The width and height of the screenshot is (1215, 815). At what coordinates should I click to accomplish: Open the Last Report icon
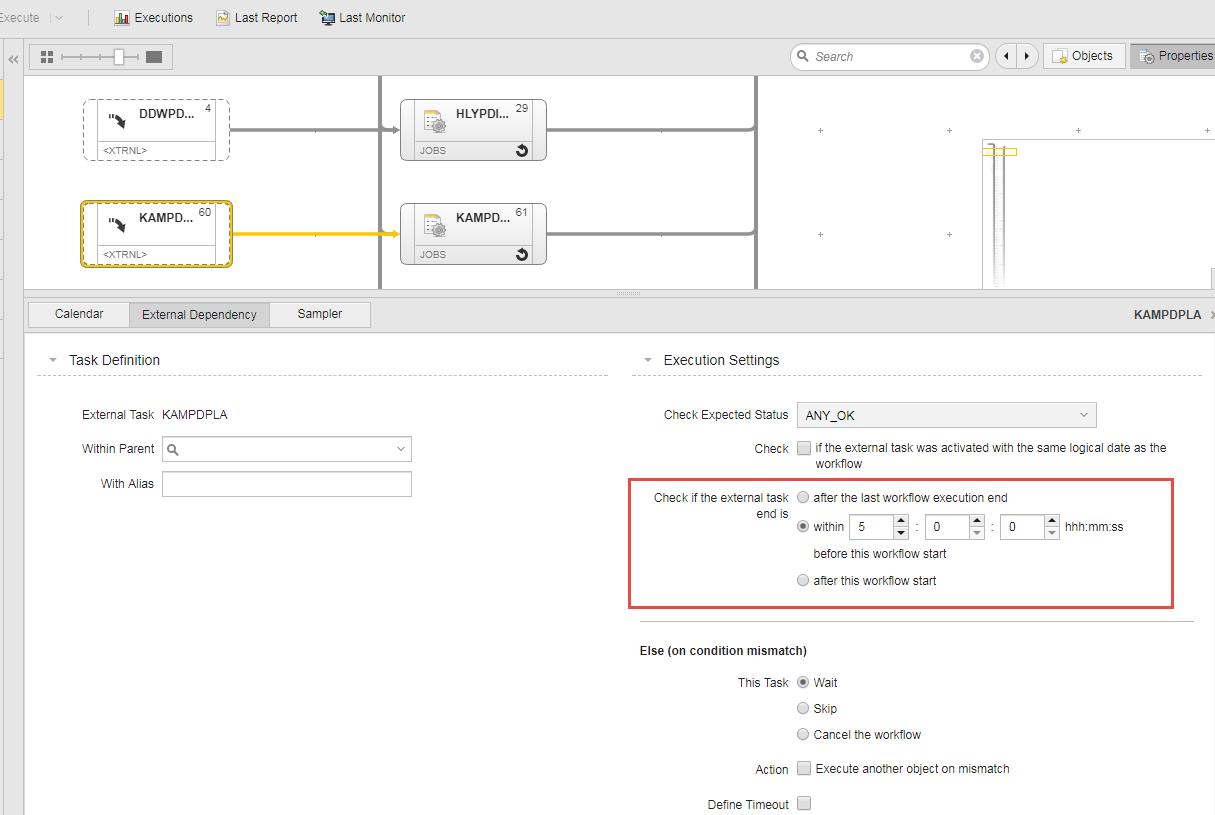pos(223,18)
